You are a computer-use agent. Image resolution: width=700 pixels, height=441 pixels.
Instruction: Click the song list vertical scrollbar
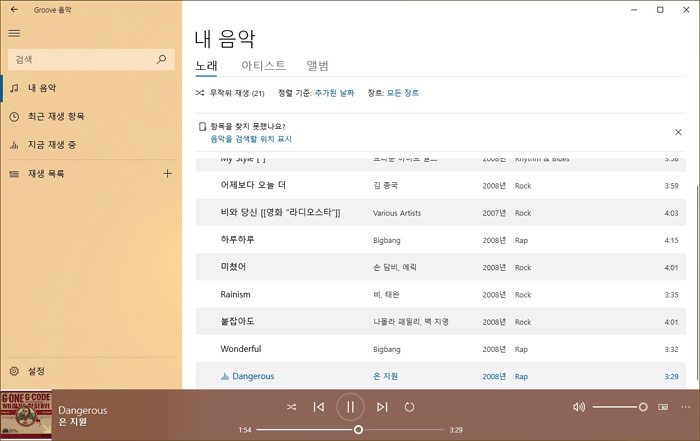point(697,281)
